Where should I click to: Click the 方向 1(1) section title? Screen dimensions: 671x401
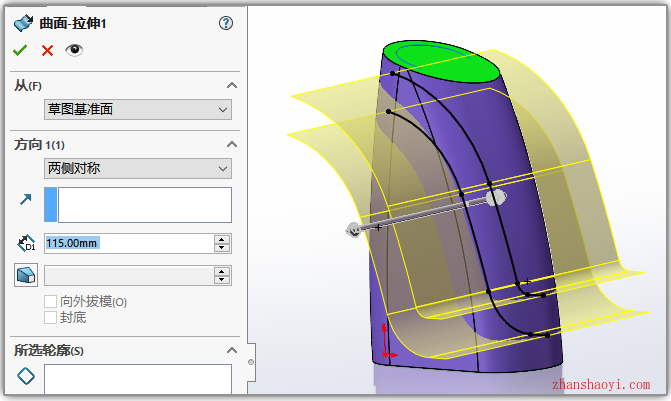pyautogui.click(x=39, y=145)
